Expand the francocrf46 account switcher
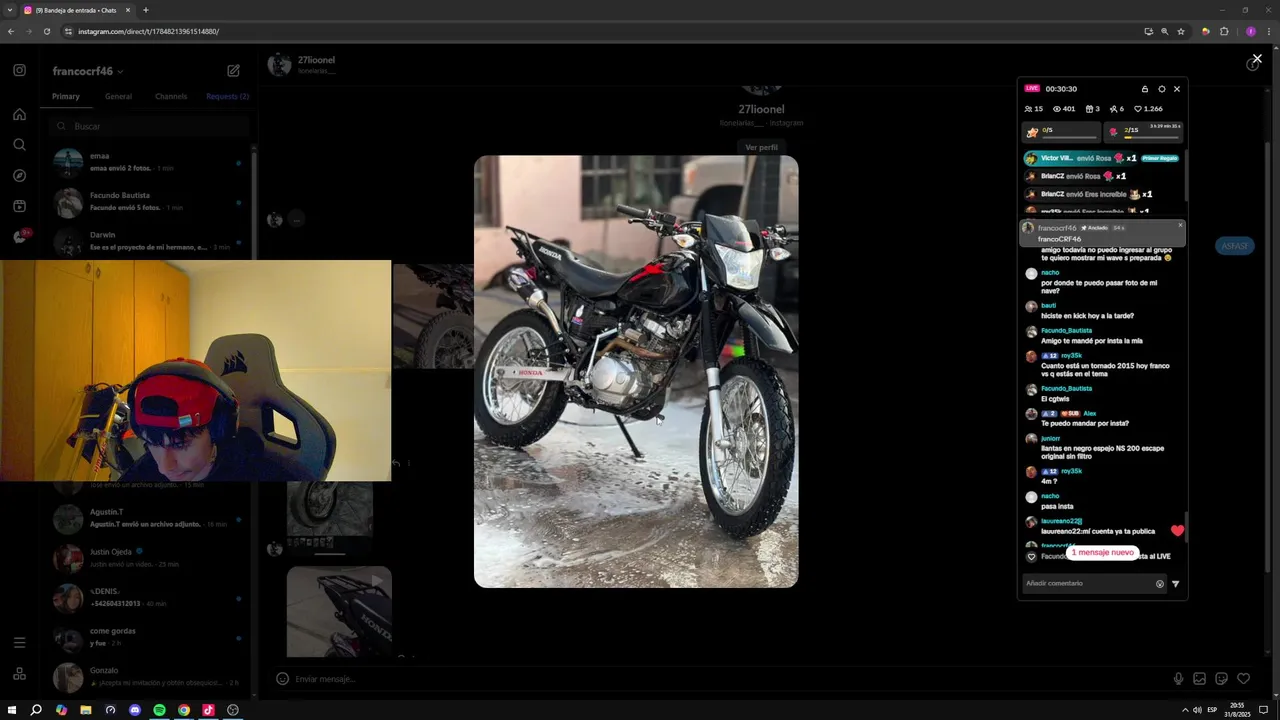Image resolution: width=1280 pixels, height=720 pixels. point(88,71)
